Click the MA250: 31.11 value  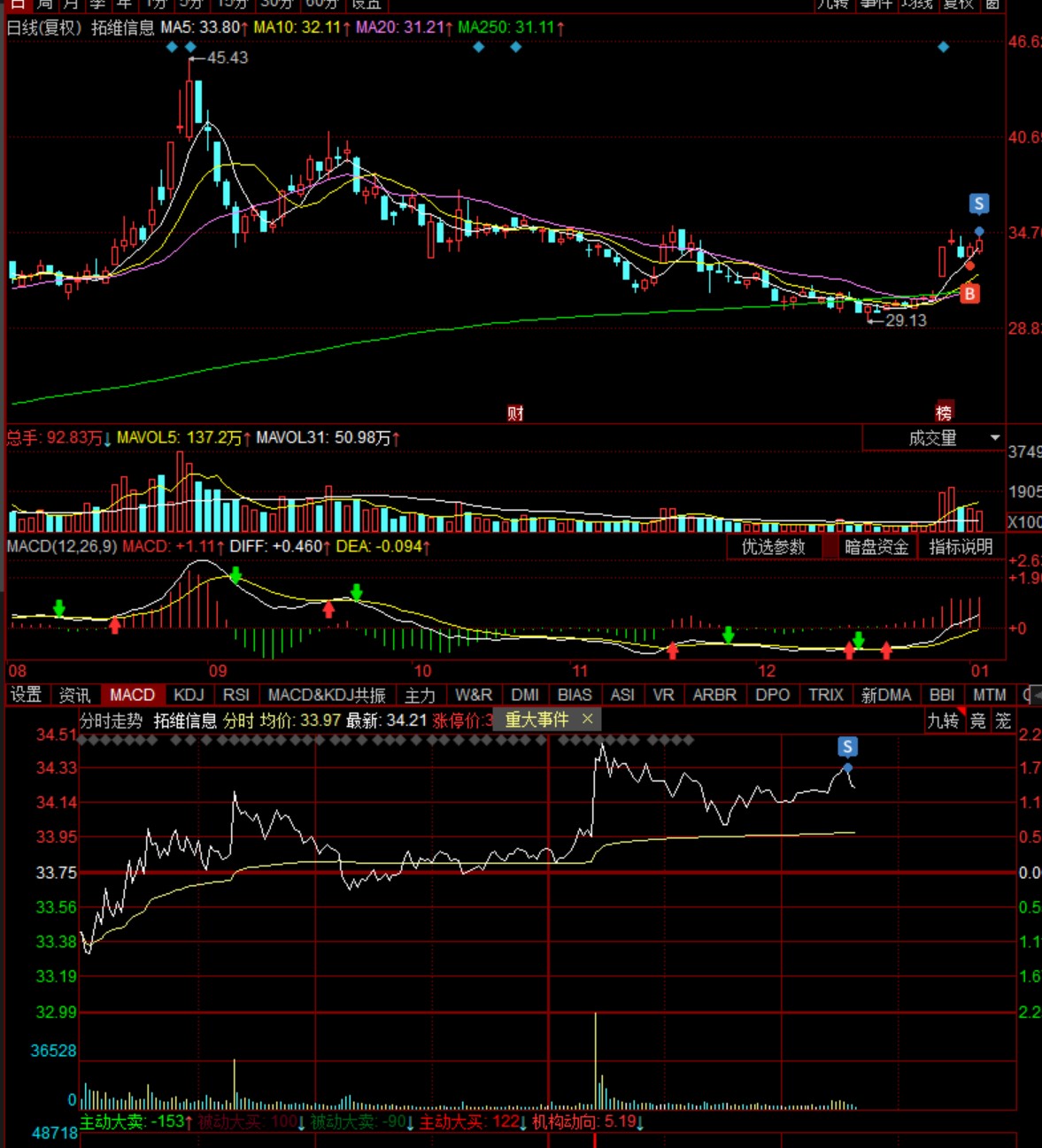point(511,27)
